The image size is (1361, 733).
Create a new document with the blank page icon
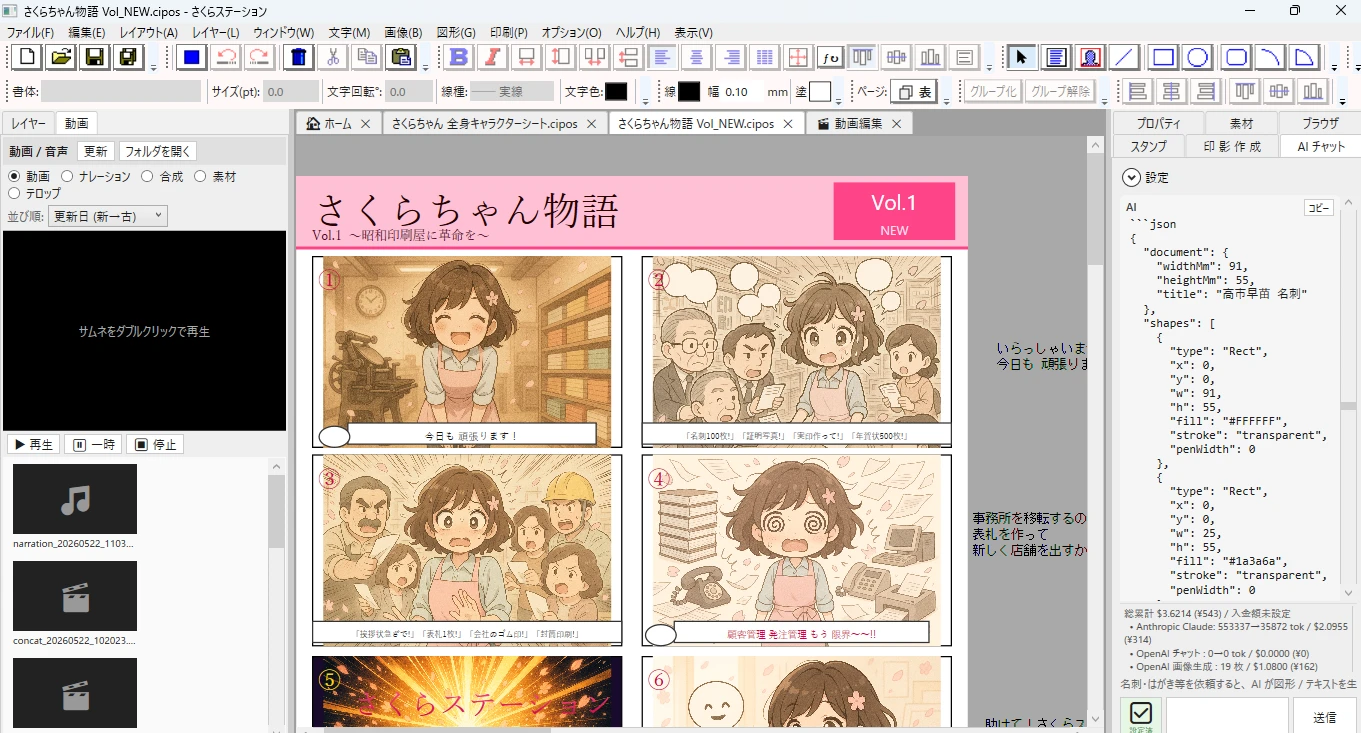[26, 57]
